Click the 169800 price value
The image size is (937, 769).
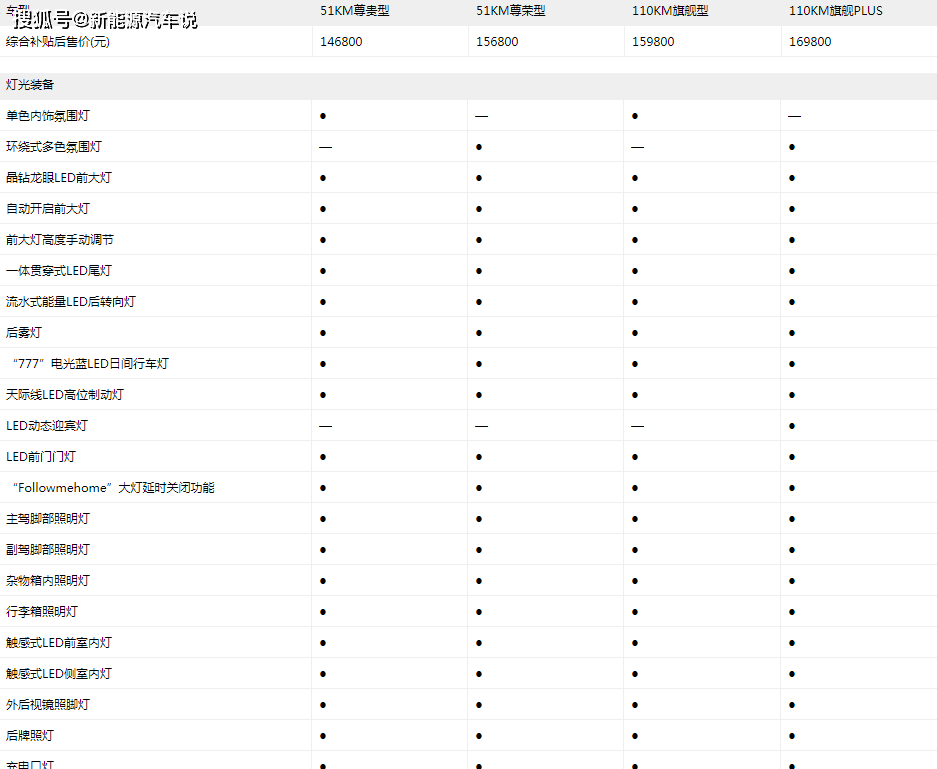[810, 42]
